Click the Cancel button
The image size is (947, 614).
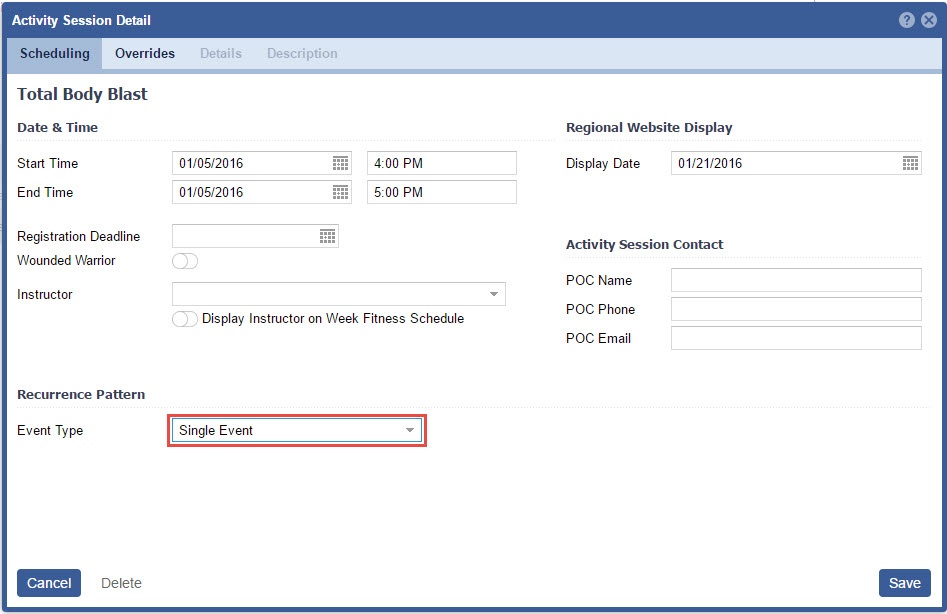click(x=49, y=583)
